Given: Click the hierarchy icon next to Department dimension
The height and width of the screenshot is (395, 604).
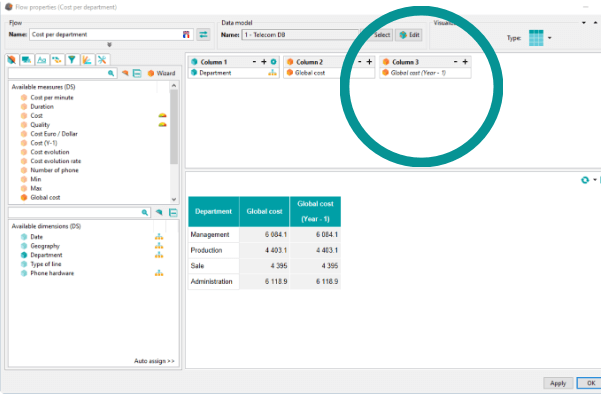Looking at the screenshot, I should (159, 255).
